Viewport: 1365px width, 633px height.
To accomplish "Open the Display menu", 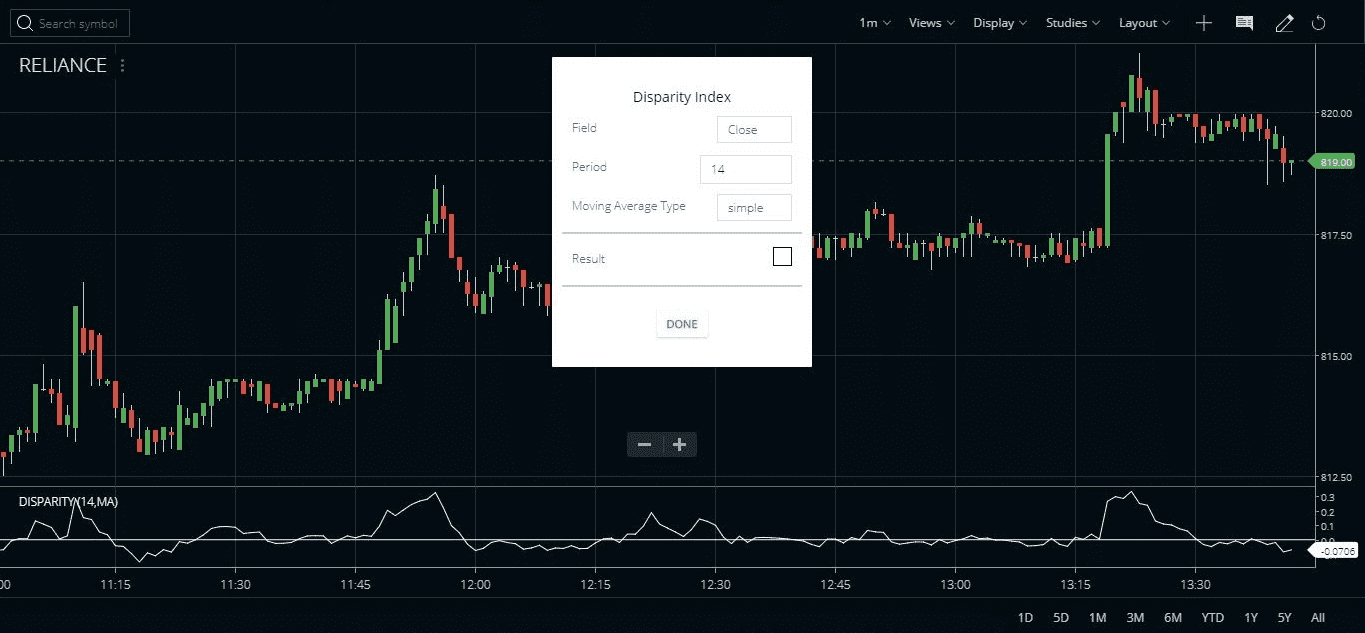I will (x=998, y=22).
